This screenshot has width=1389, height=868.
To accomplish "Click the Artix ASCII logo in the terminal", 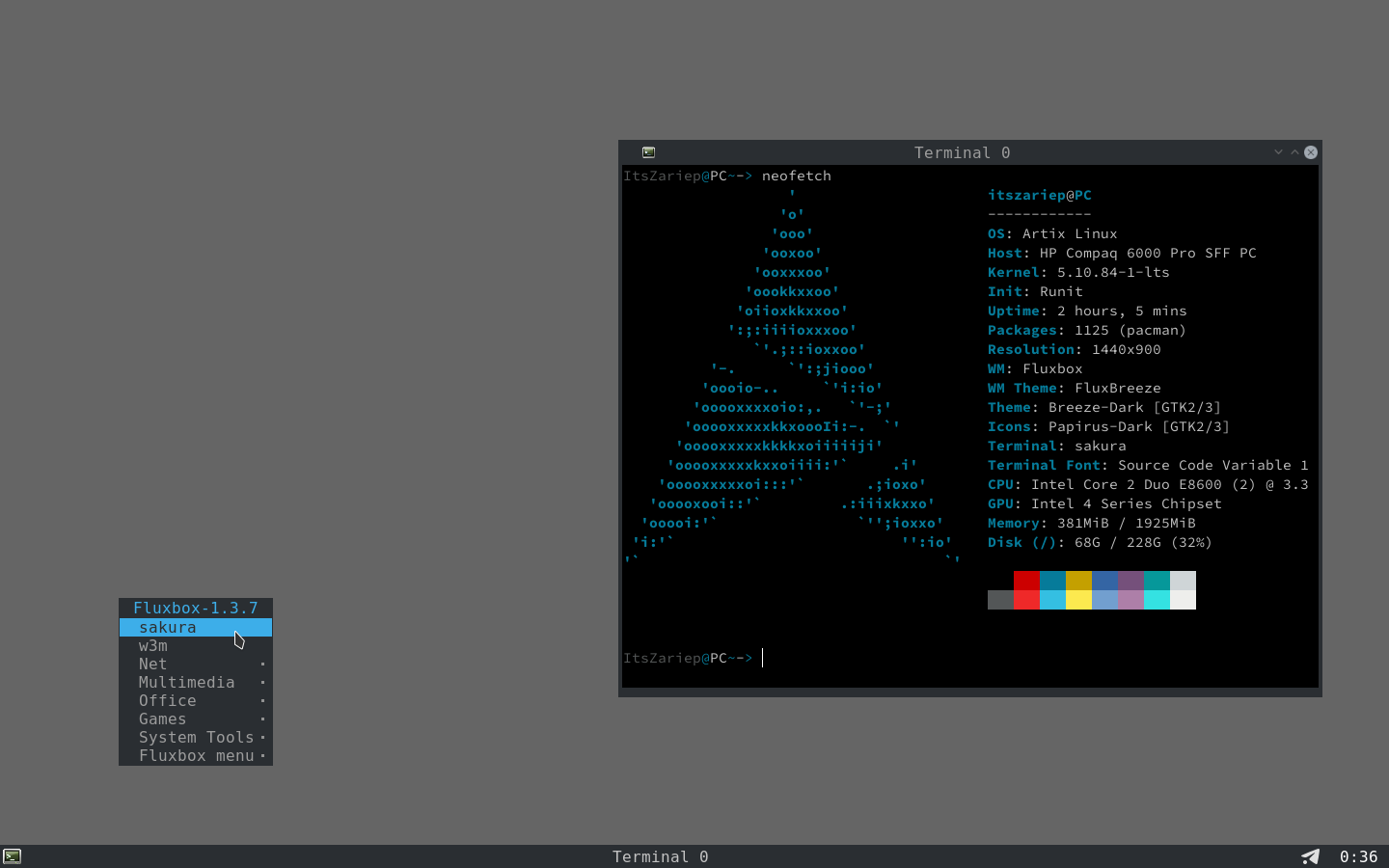I will (792, 378).
